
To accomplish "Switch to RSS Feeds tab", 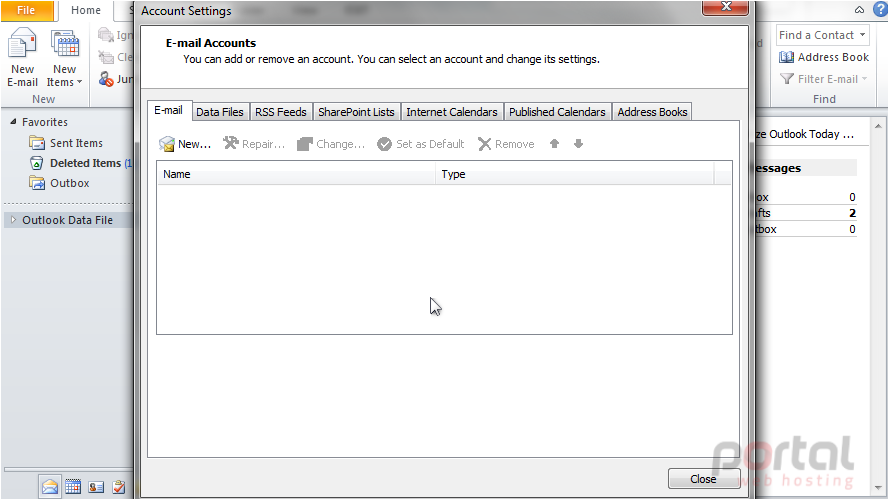I will (281, 112).
